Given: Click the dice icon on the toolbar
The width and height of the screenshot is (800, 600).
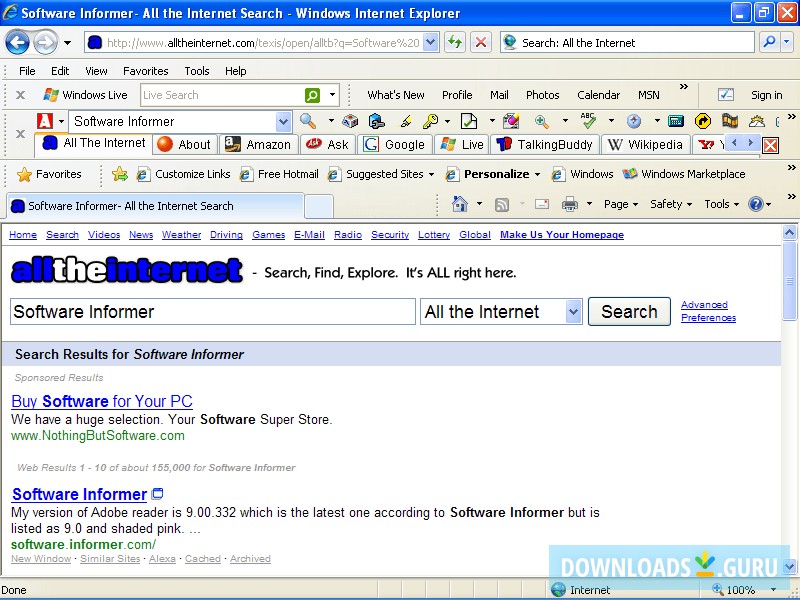Looking at the screenshot, I should coord(350,121).
